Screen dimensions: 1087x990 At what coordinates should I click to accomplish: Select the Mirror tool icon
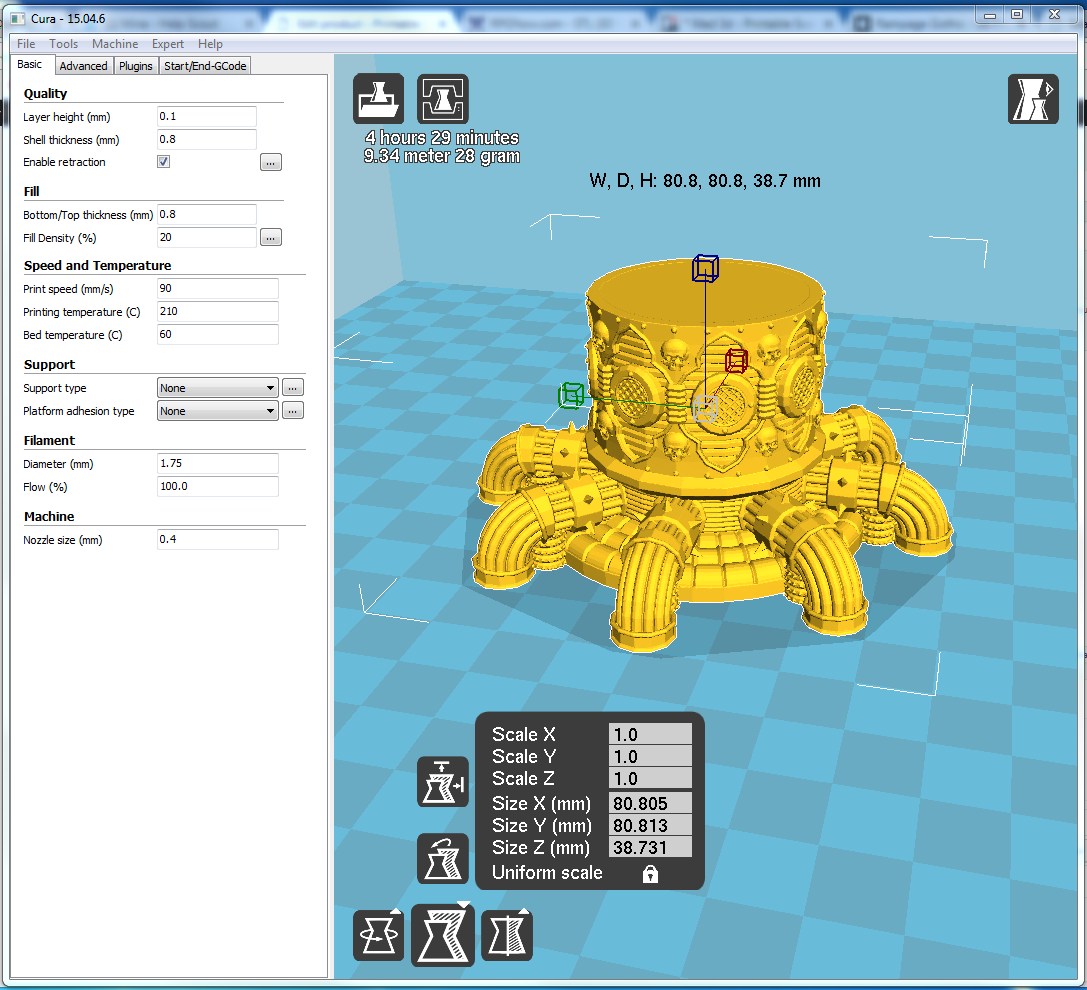pyautogui.click(x=507, y=936)
